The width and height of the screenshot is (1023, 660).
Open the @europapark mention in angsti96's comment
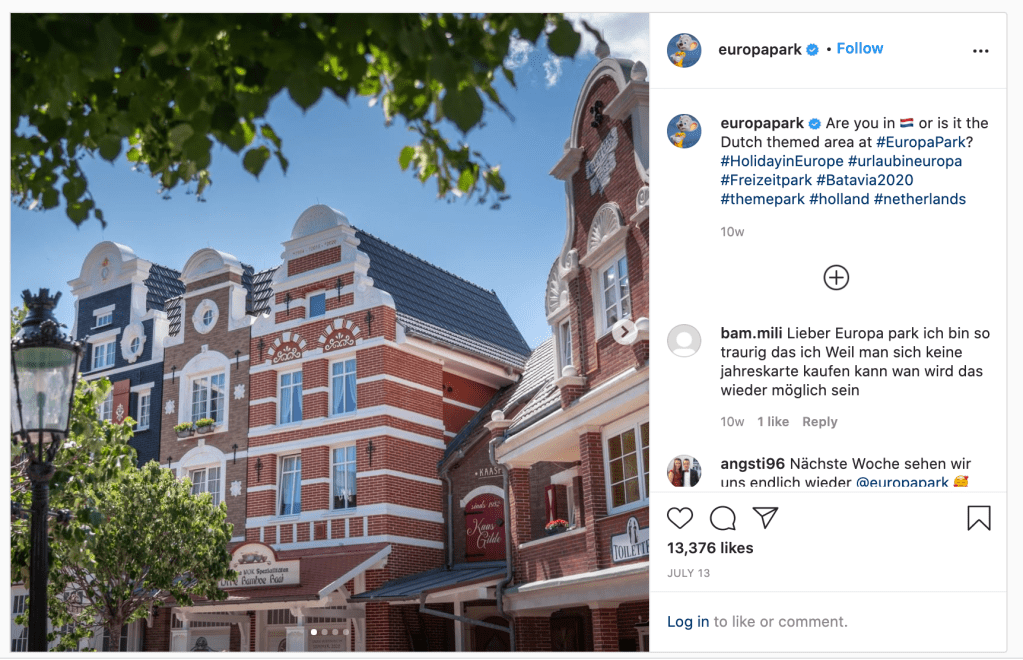point(902,483)
